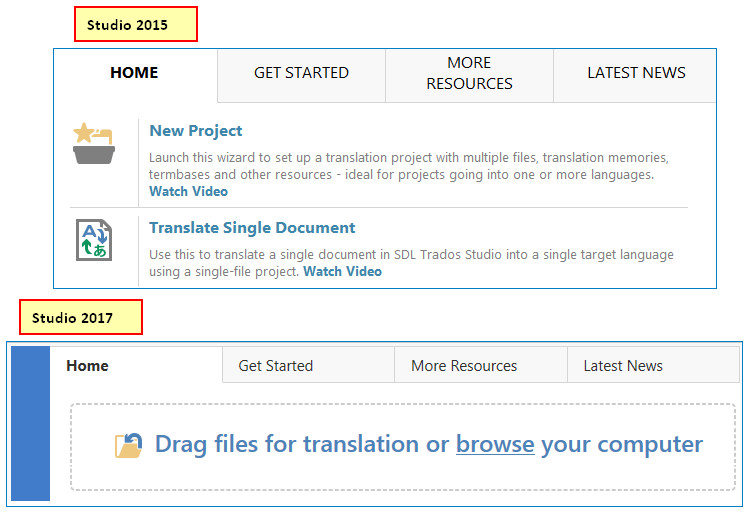Click the Translate Single Document icon

tap(94, 240)
